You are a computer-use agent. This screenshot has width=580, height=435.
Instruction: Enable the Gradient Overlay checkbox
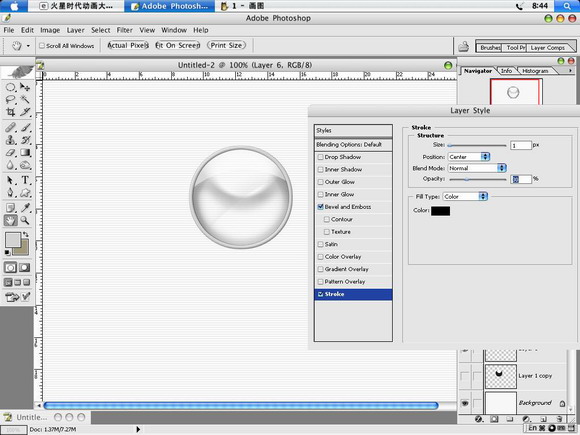point(321,269)
